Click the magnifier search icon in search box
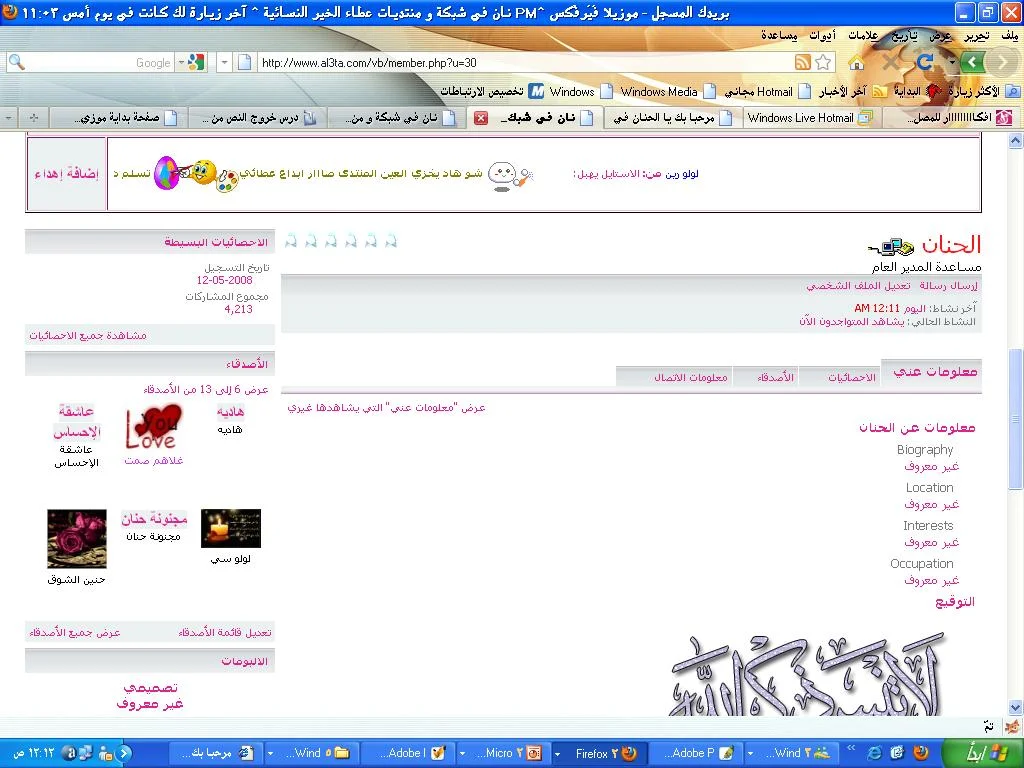This screenshot has height=768, width=1024. (16, 62)
